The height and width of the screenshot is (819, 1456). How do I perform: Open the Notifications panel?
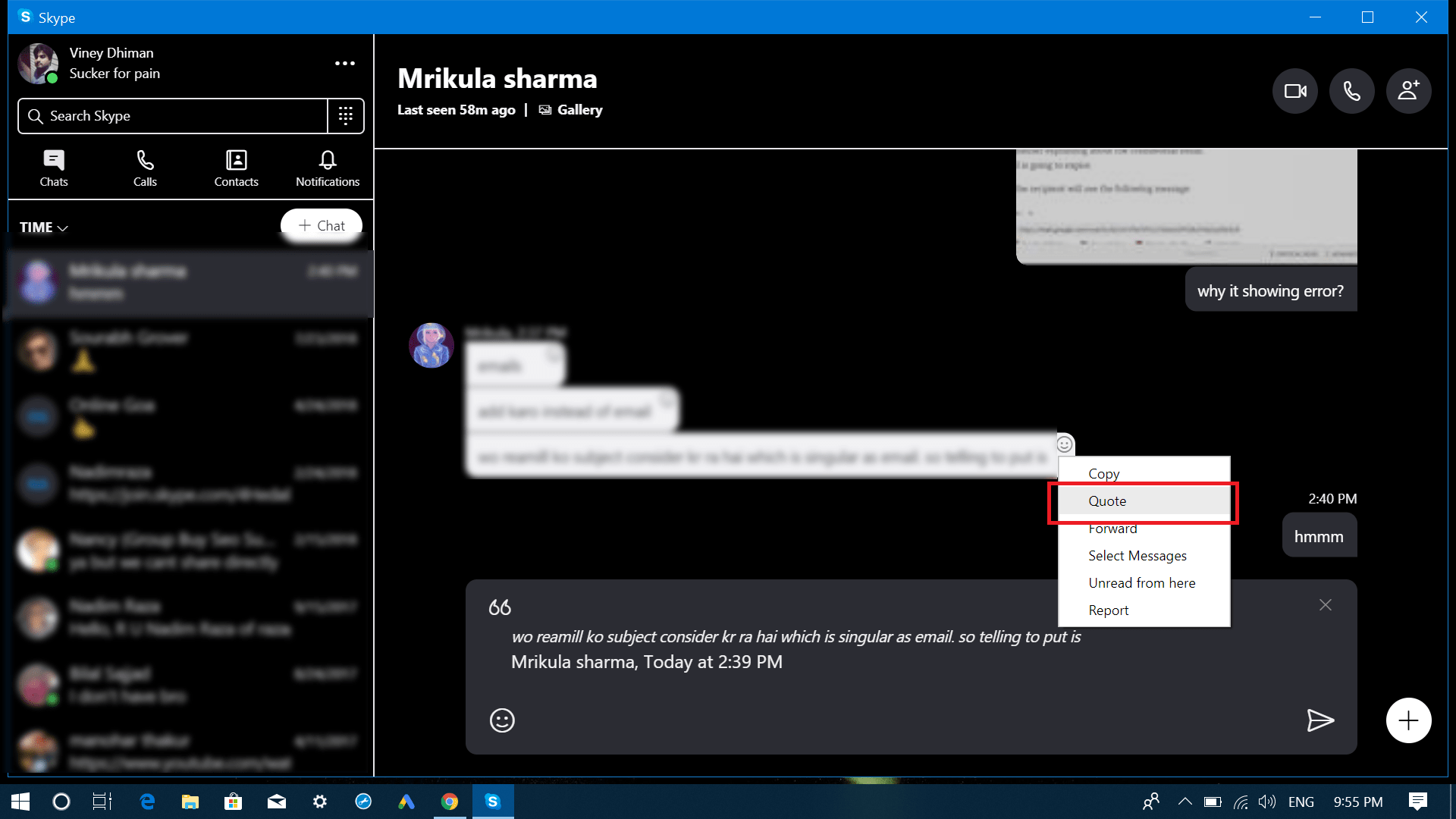tap(327, 167)
